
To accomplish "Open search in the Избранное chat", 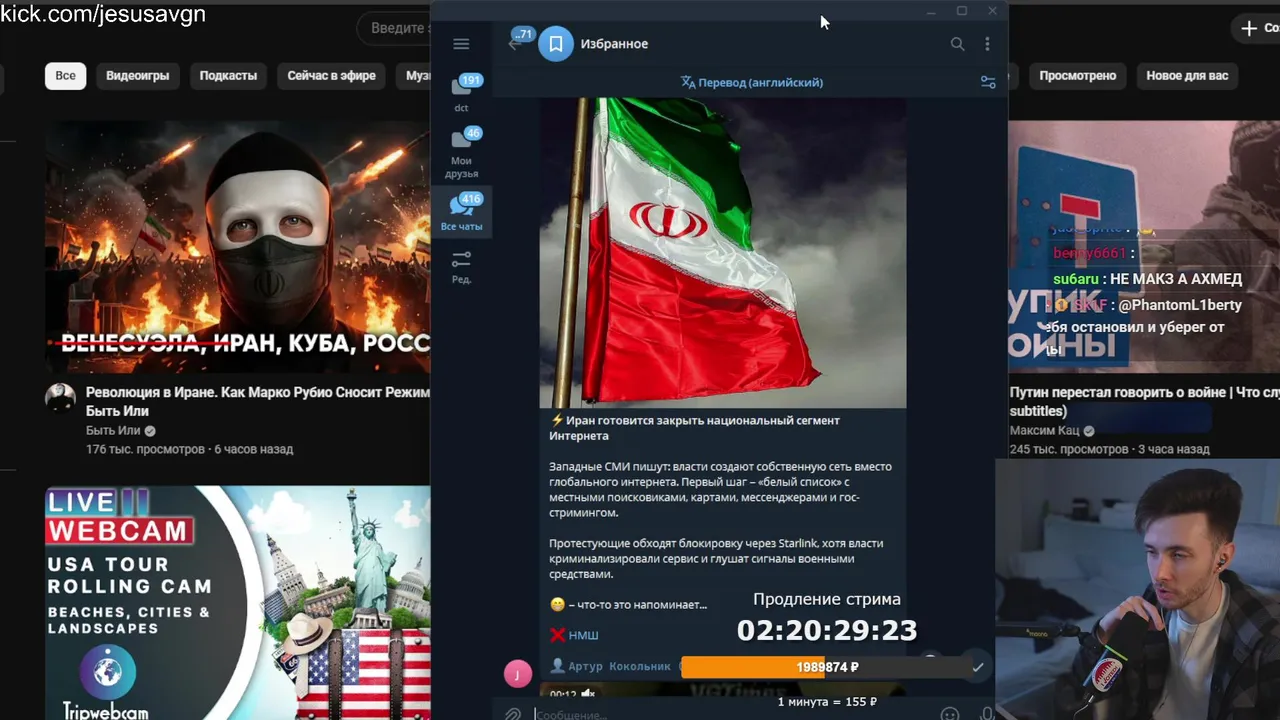I will 957,44.
